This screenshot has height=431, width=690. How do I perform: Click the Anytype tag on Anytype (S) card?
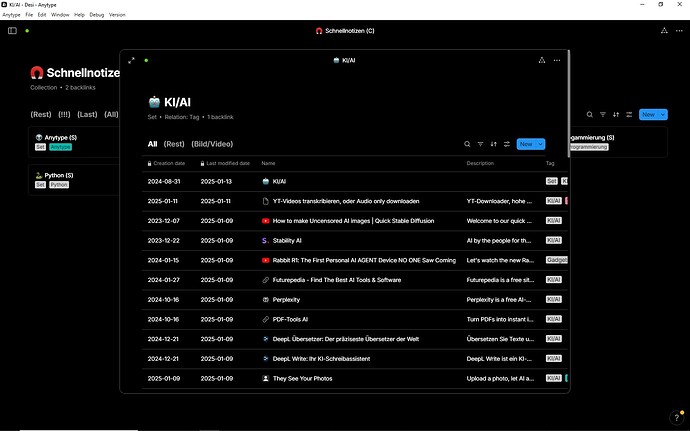pos(60,147)
